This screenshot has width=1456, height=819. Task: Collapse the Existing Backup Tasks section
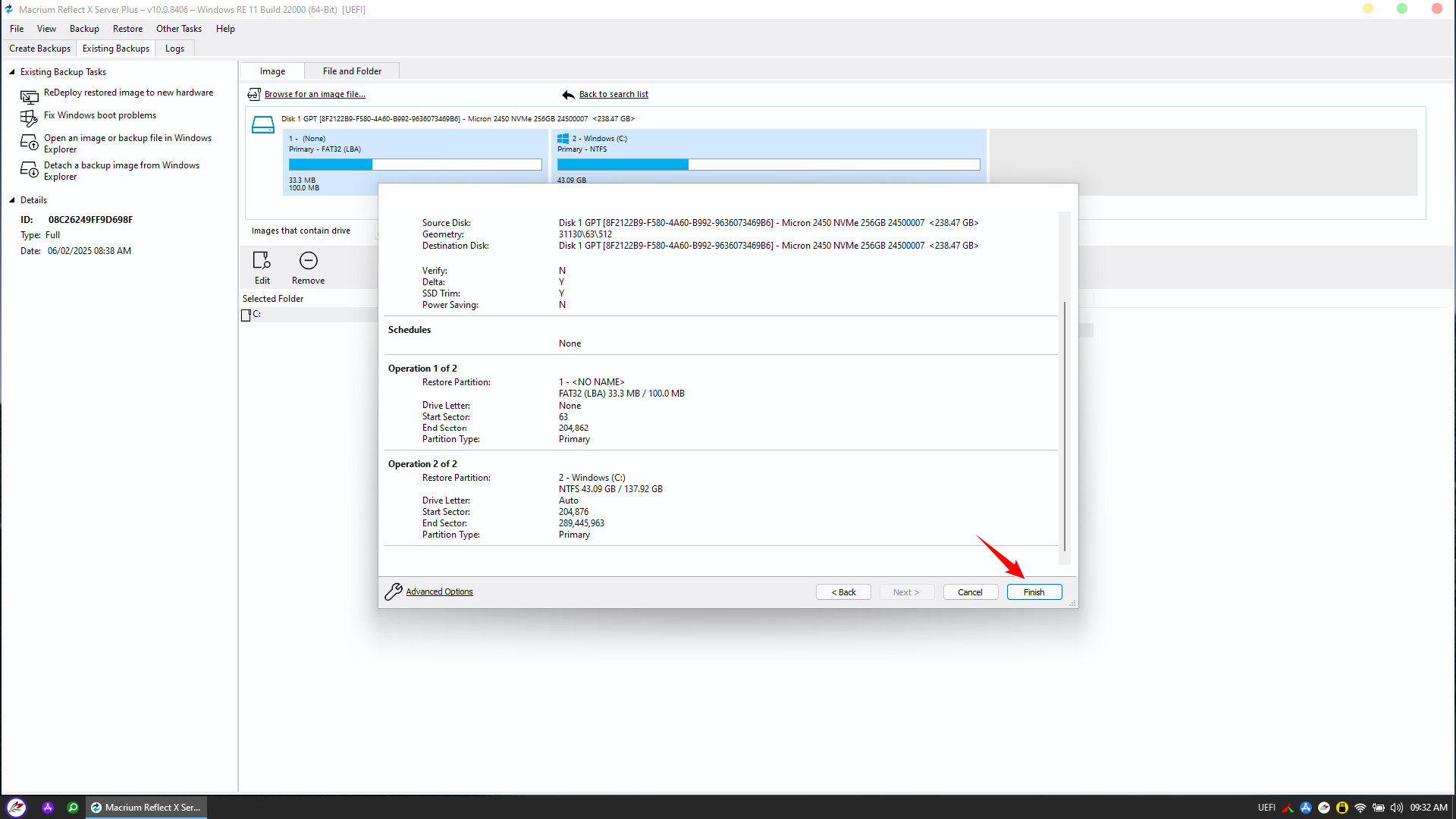point(12,72)
